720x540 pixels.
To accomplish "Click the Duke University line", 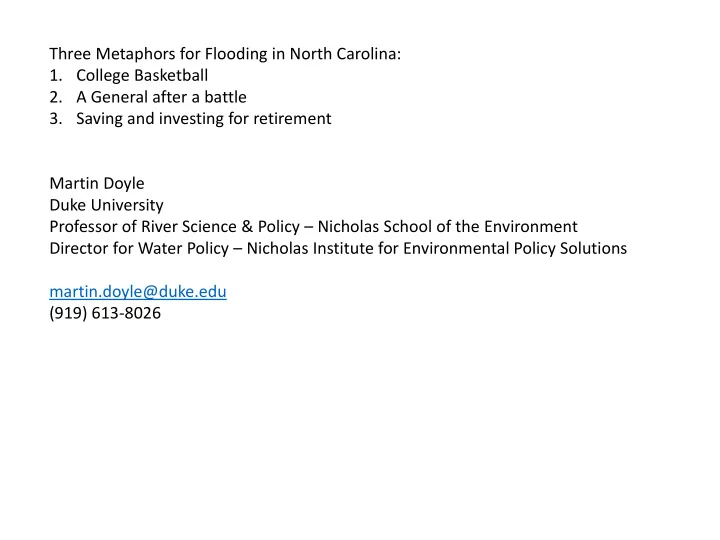I will (106, 205).
